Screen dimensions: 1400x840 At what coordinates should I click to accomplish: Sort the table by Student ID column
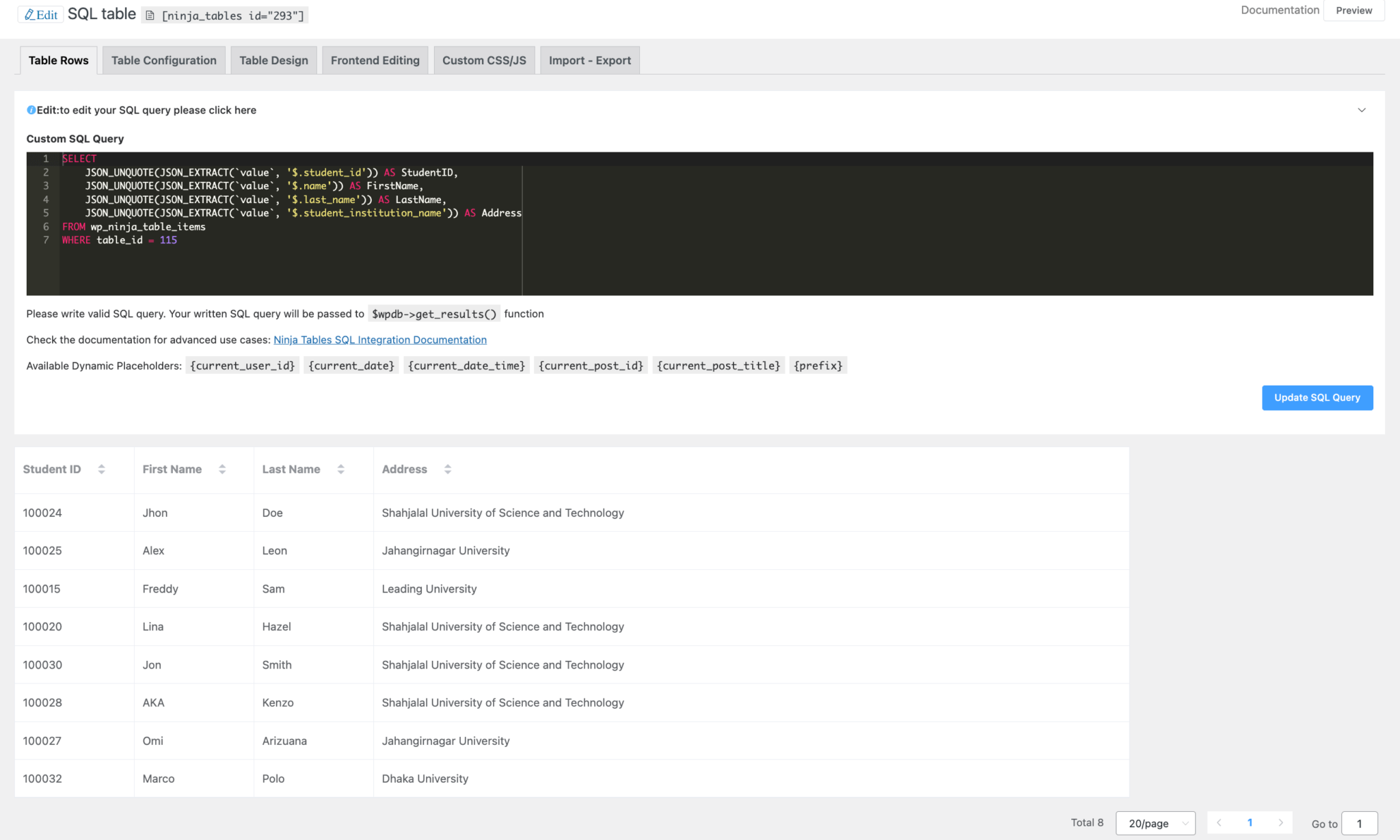coord(101,469)
